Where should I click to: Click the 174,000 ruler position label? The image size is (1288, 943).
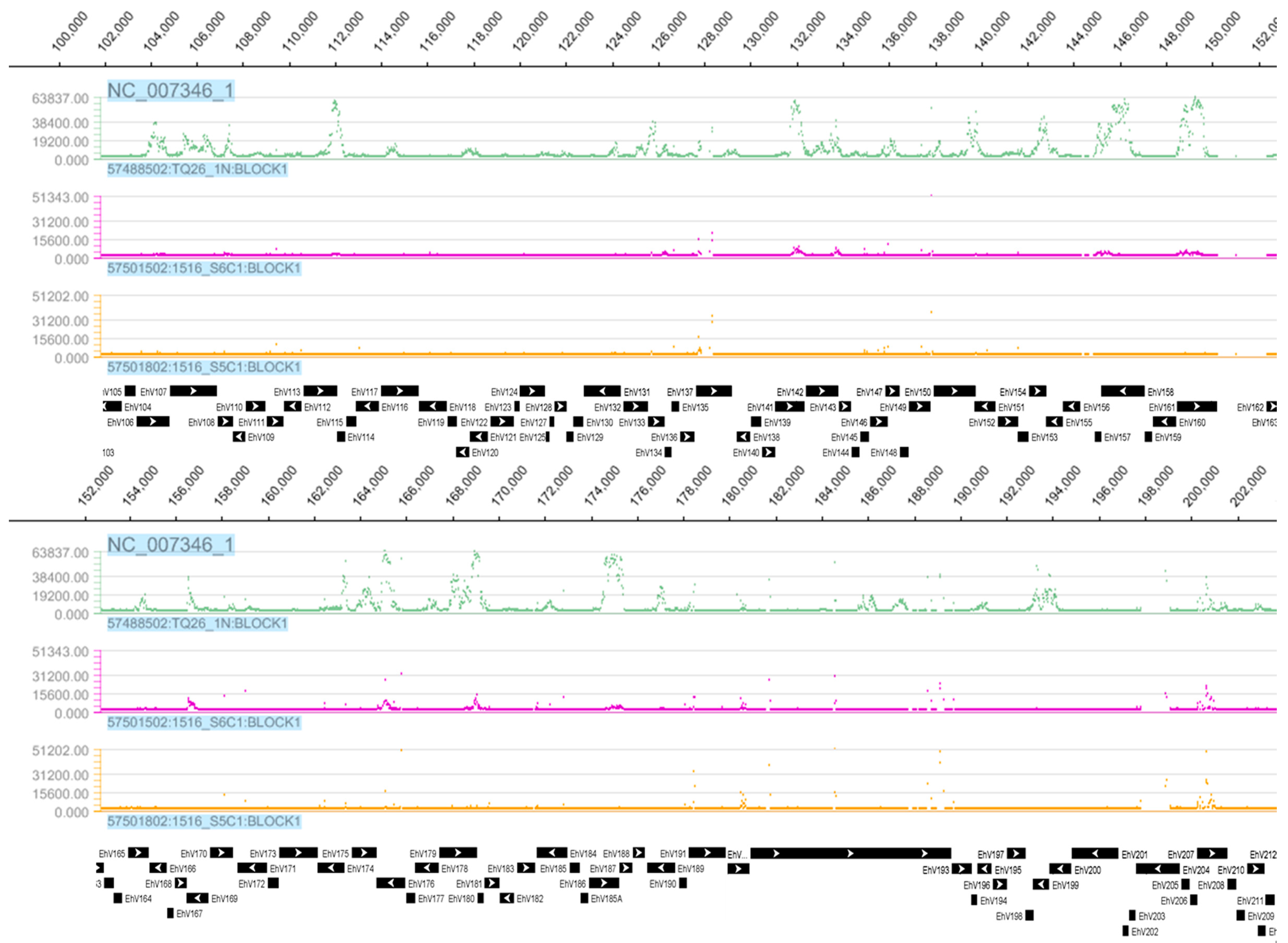pyautogui.click(x=602, y=486)
